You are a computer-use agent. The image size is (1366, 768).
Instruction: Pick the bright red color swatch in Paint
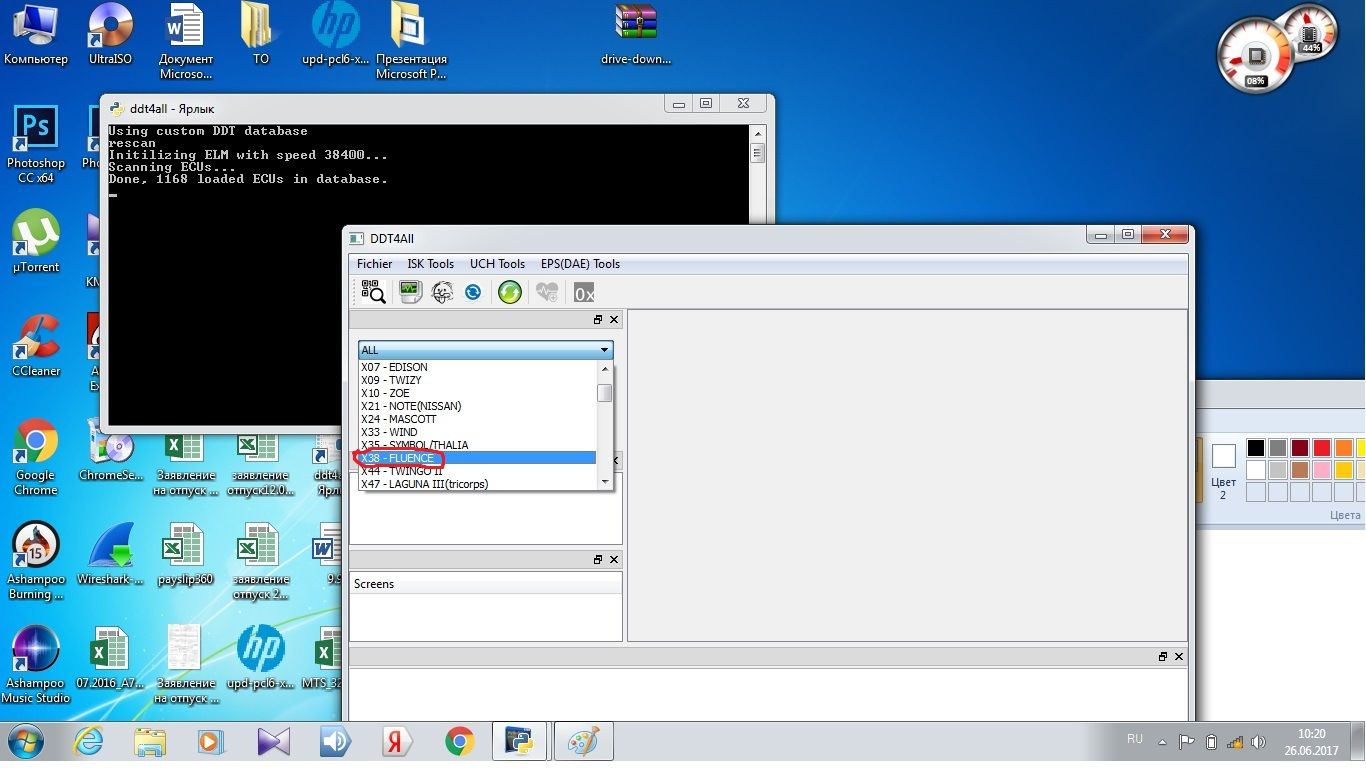click(1322, 448)
